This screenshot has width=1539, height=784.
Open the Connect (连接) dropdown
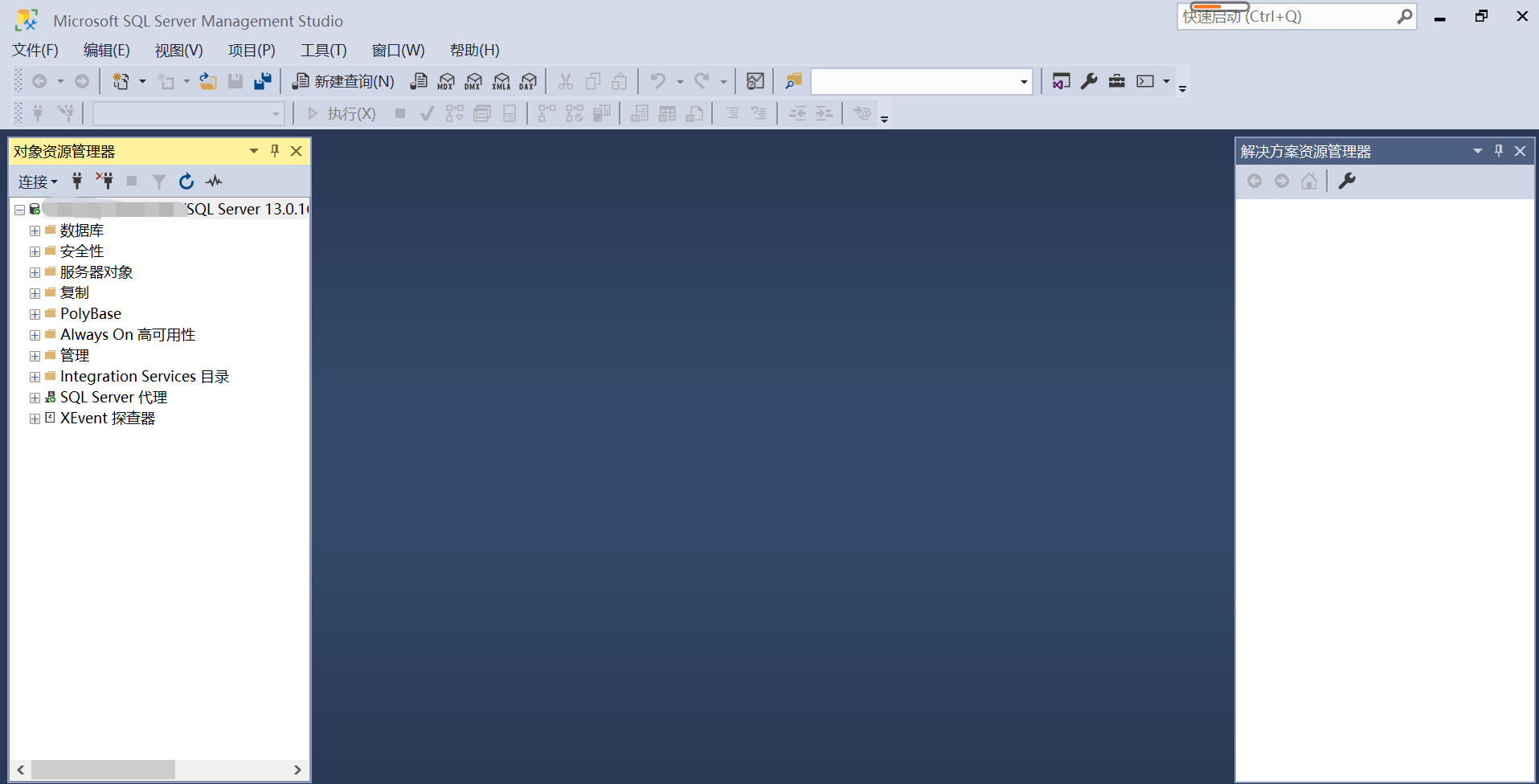(x=38, y=182)
